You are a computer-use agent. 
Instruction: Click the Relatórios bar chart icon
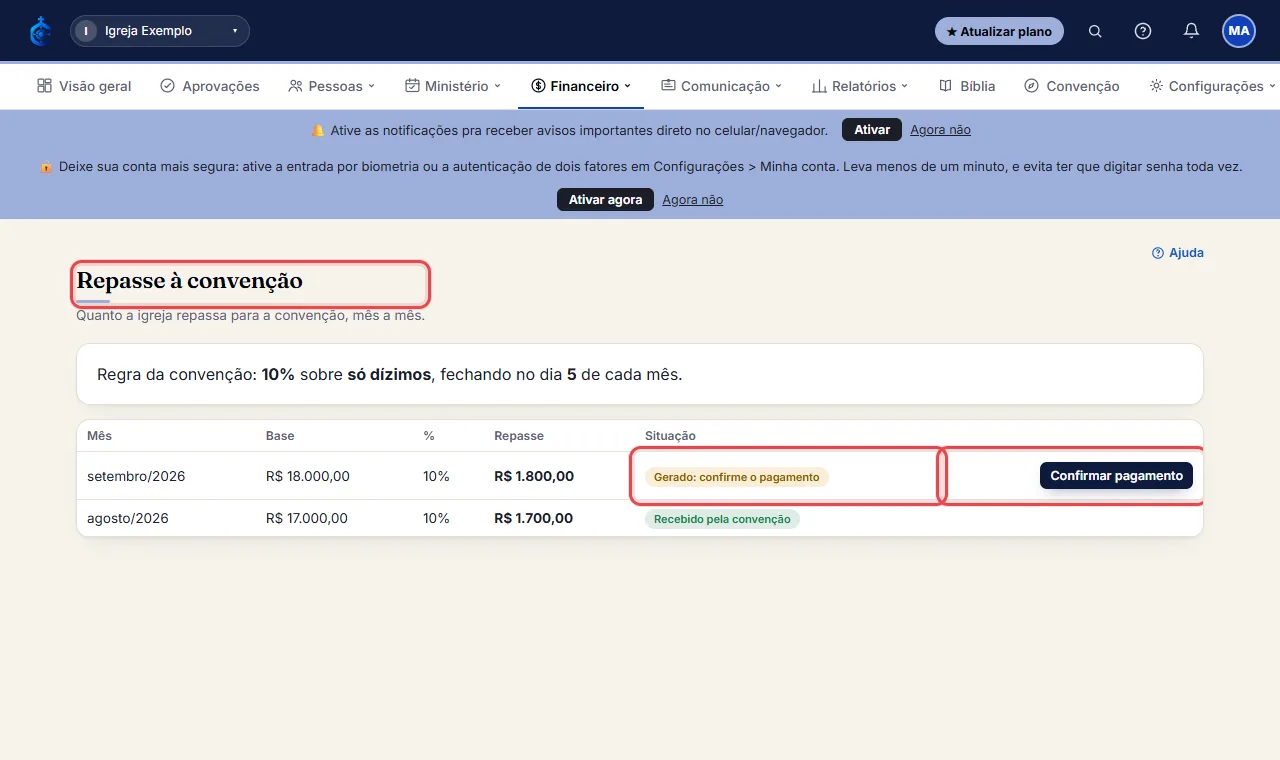[819, 86]
